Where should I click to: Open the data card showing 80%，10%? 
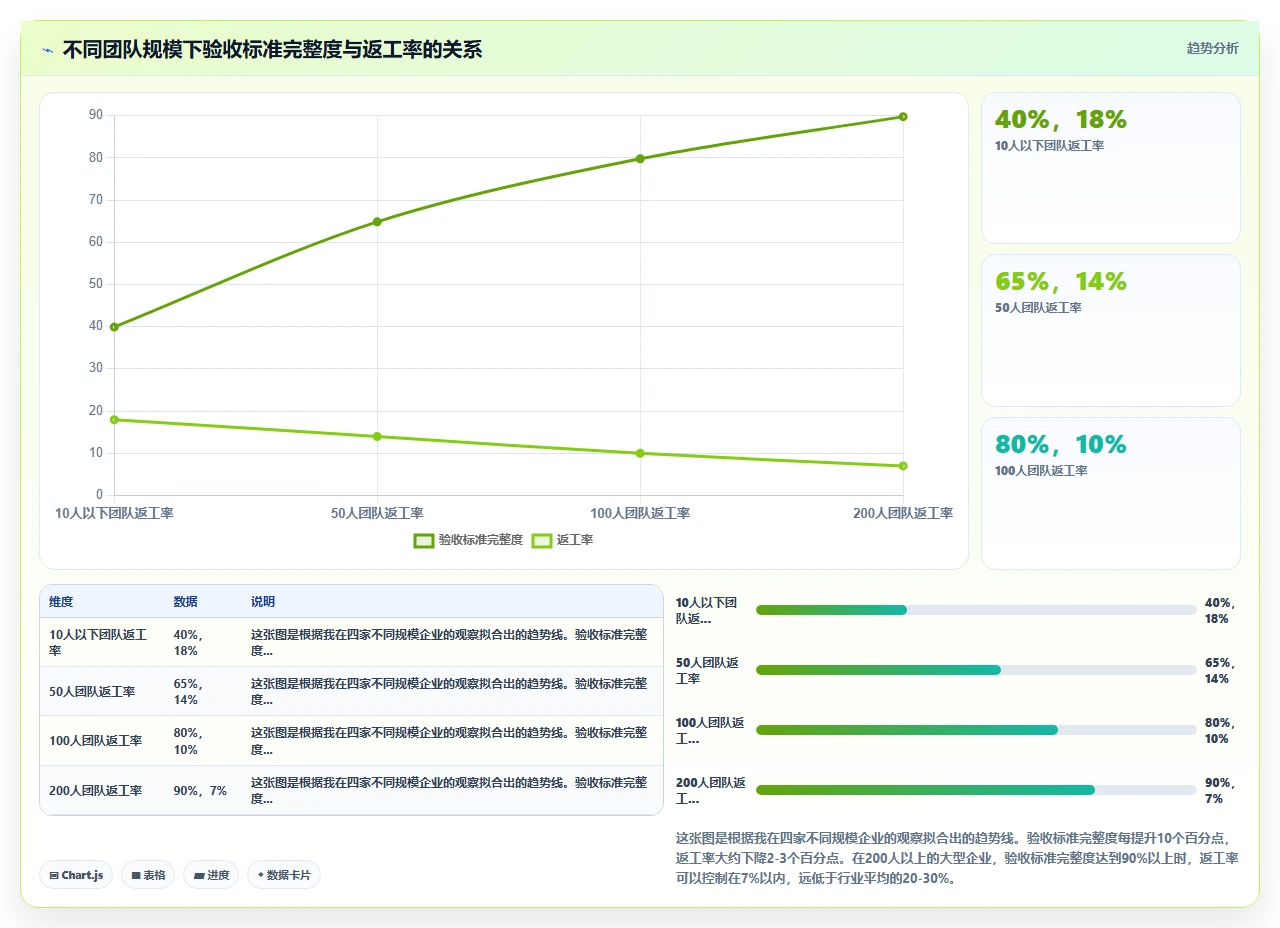coord(1111,493)
